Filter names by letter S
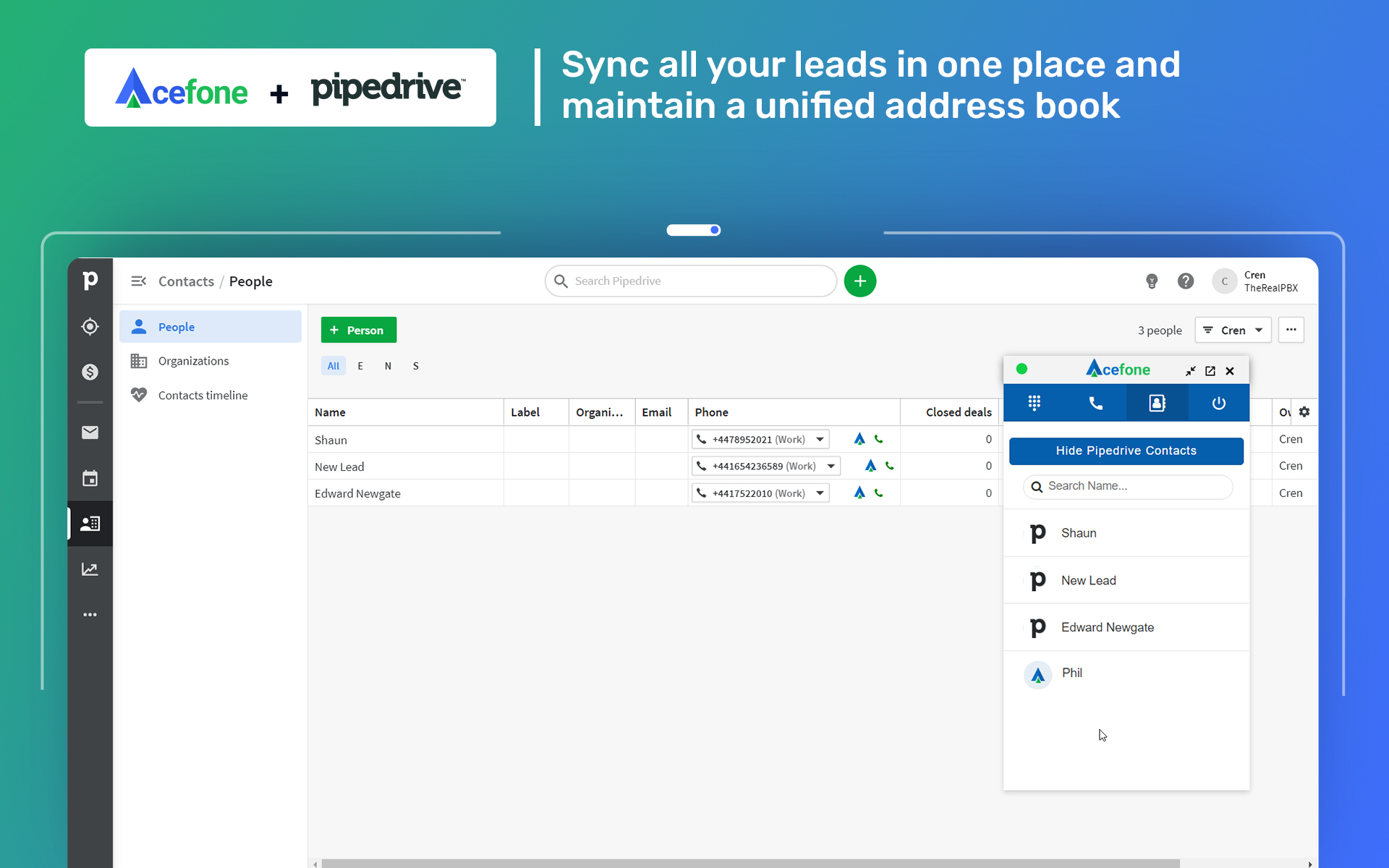 coord(416,366)
